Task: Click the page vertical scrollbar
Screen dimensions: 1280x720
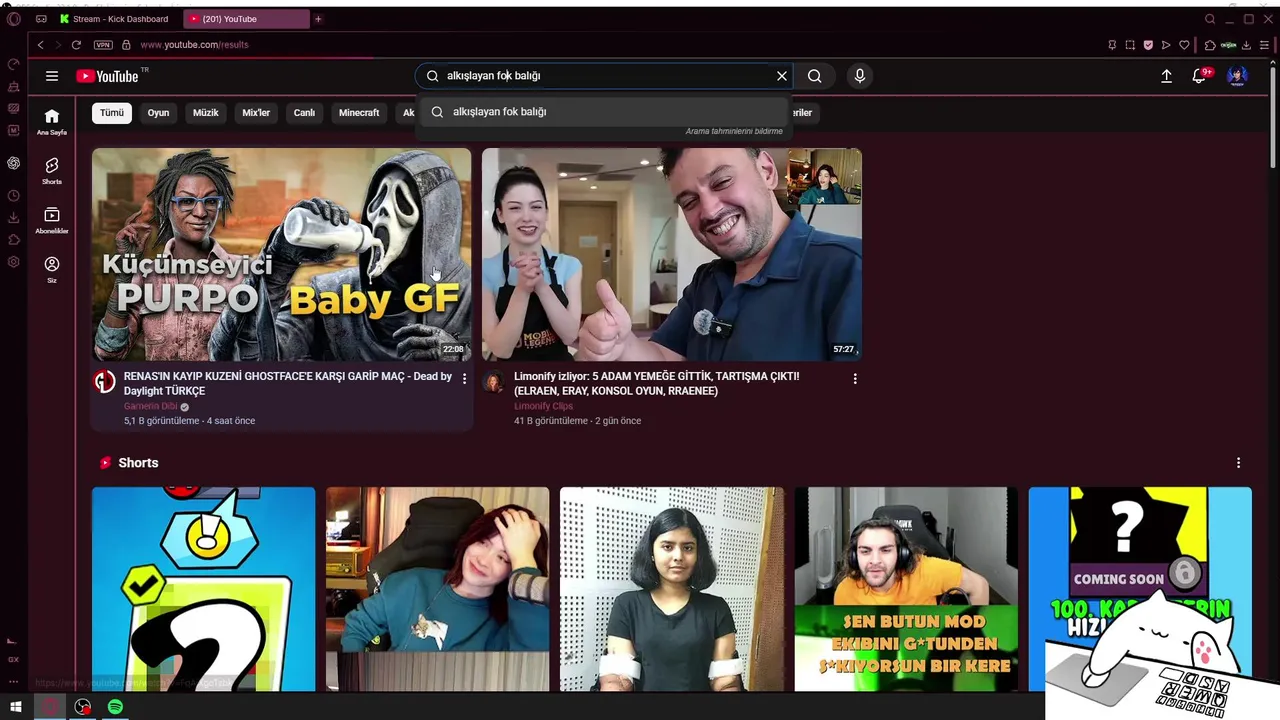Action: (x=1273, y=115)
